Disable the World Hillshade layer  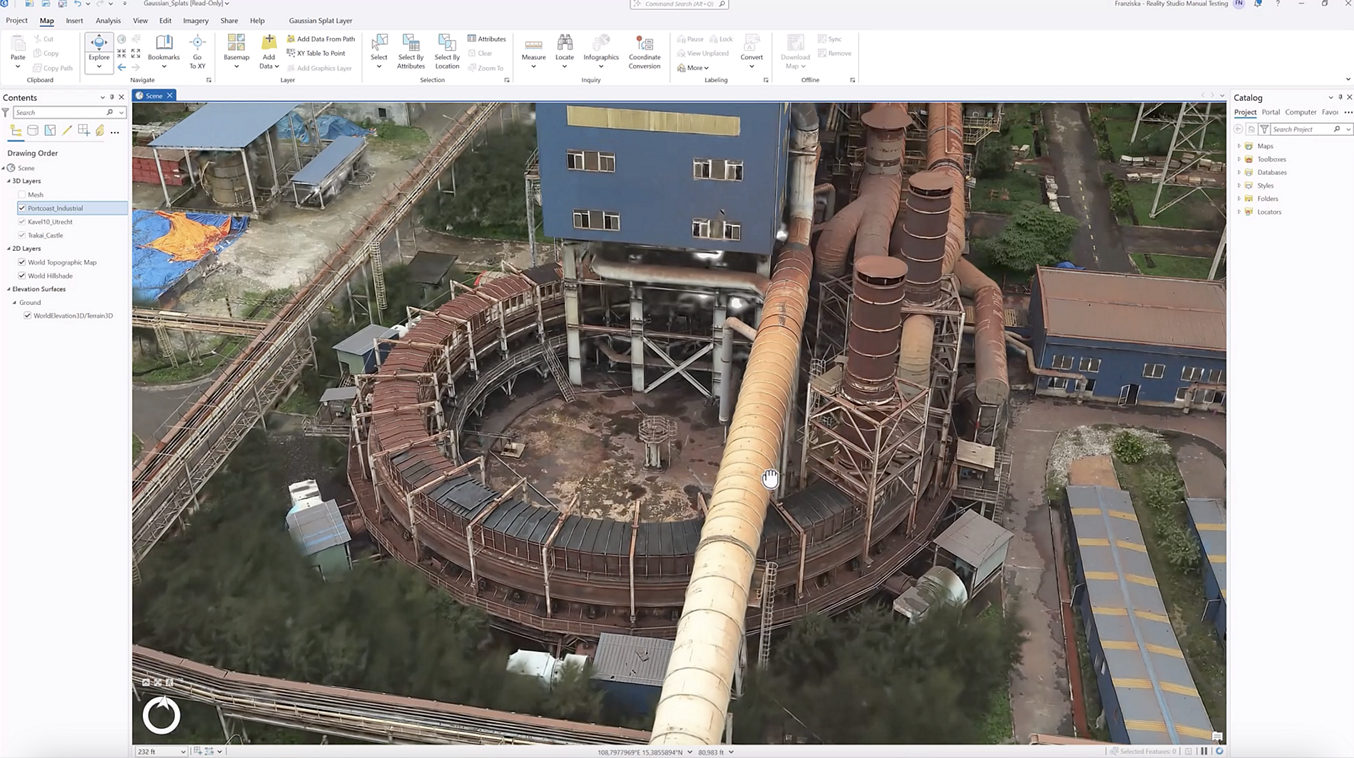pos(21,275)
